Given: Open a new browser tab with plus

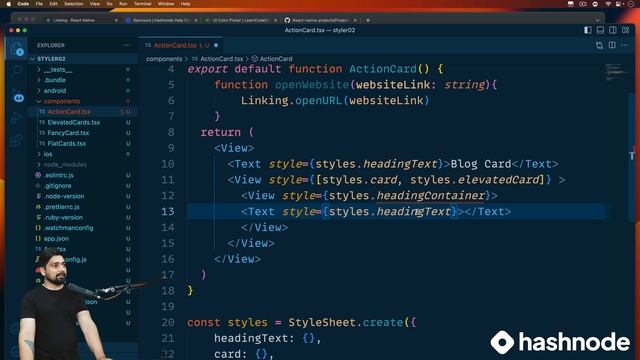Looking at the screenshot, I should point(368,20).
